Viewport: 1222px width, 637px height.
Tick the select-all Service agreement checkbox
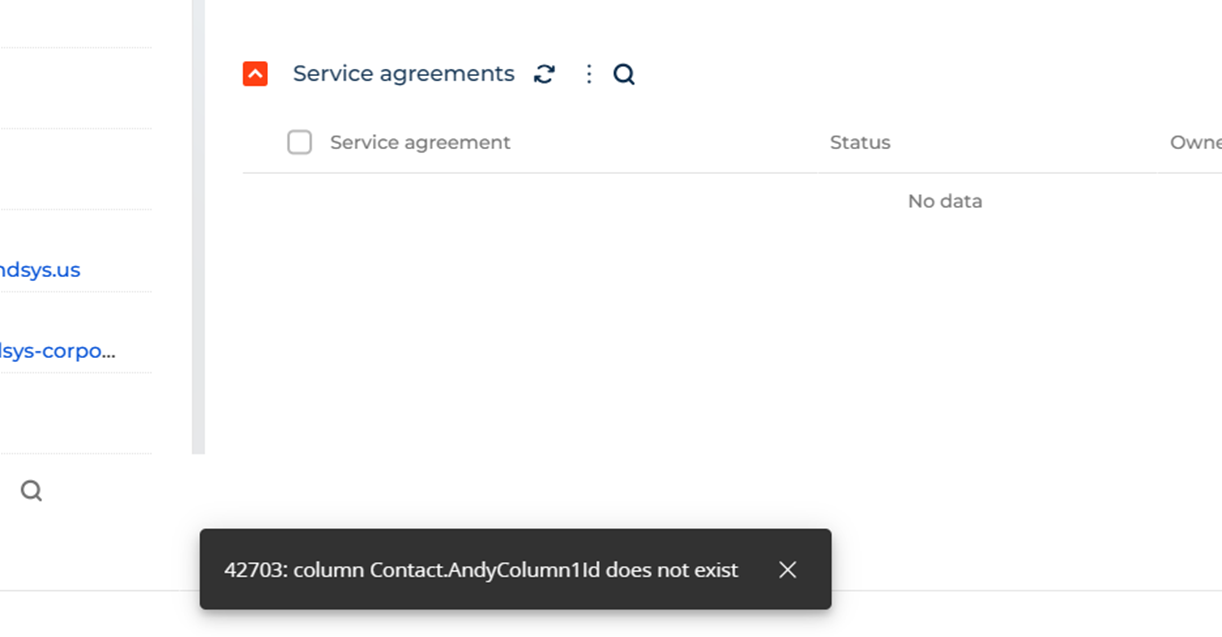tap(299, 142)
